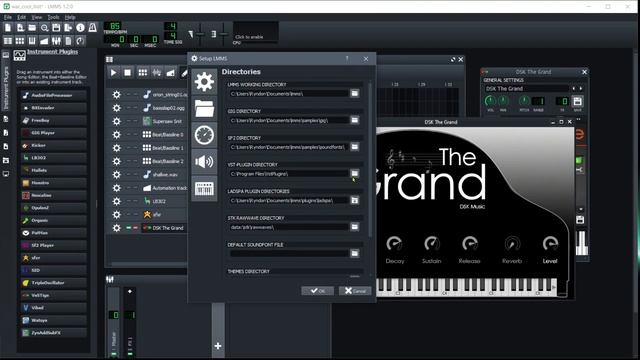This screenshot has height=360, width=640.
Task: Open recently opened projects icon
Action: point(44,28)
